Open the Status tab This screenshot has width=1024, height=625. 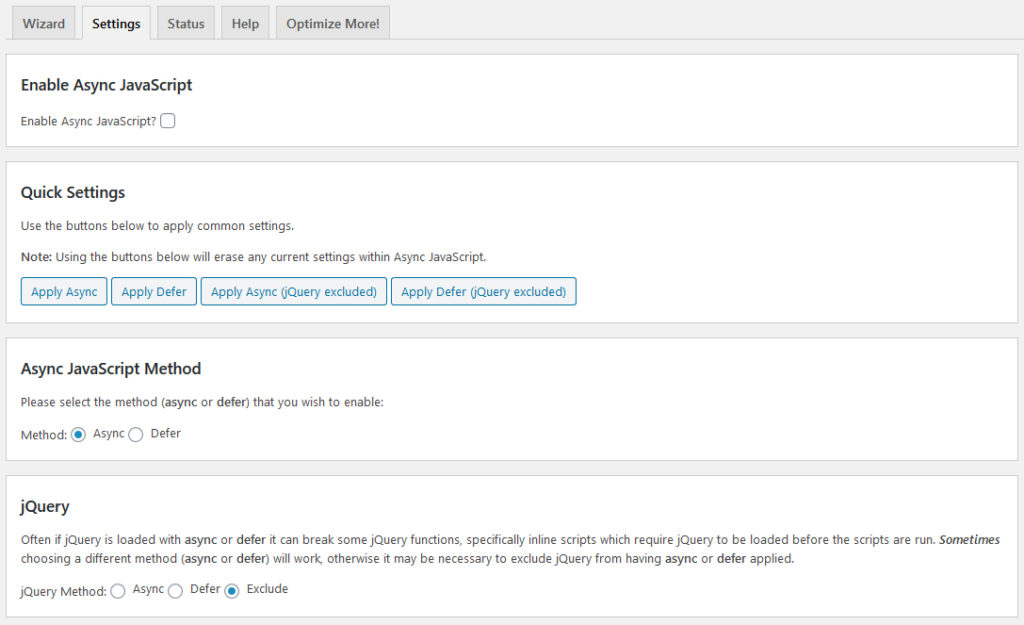tap(186, 24)
